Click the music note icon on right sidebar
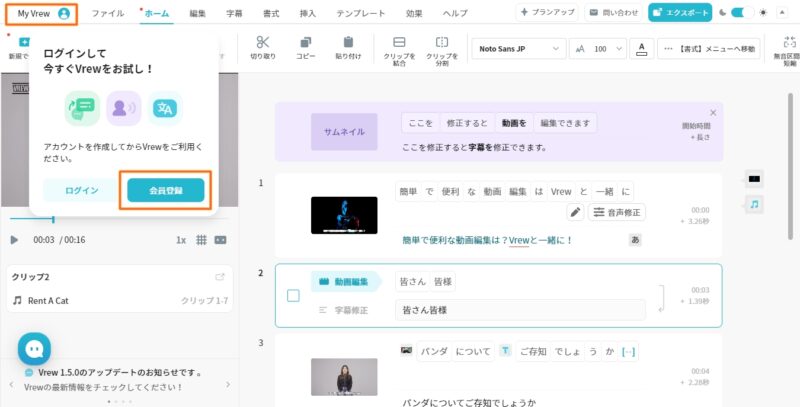The height and width of the screenshot is (407, 800). [754, 204]
